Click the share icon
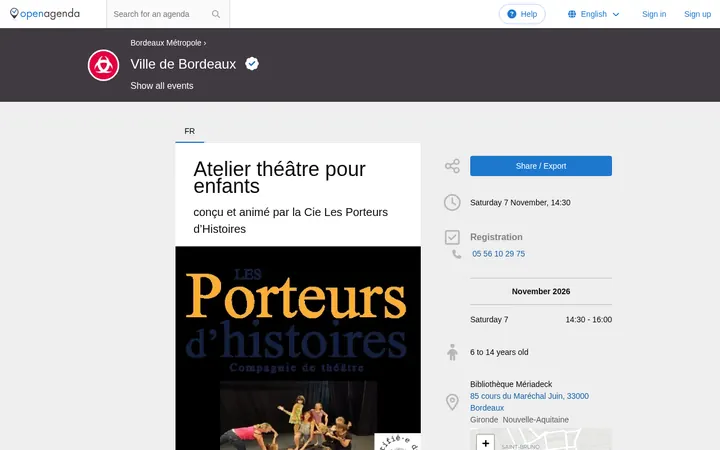The image size is (720, 450). coord(452,166)
